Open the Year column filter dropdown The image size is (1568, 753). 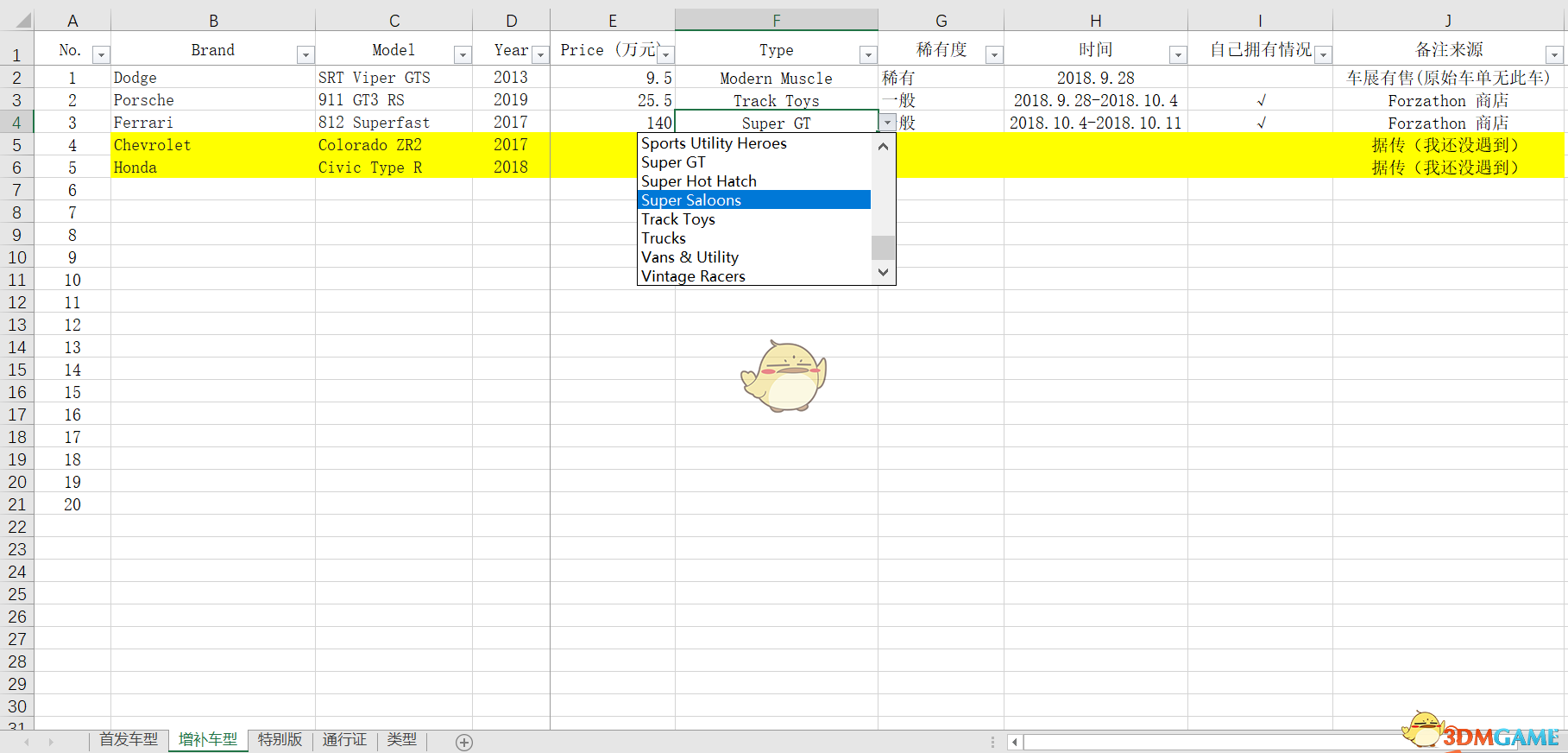[540, 55]
